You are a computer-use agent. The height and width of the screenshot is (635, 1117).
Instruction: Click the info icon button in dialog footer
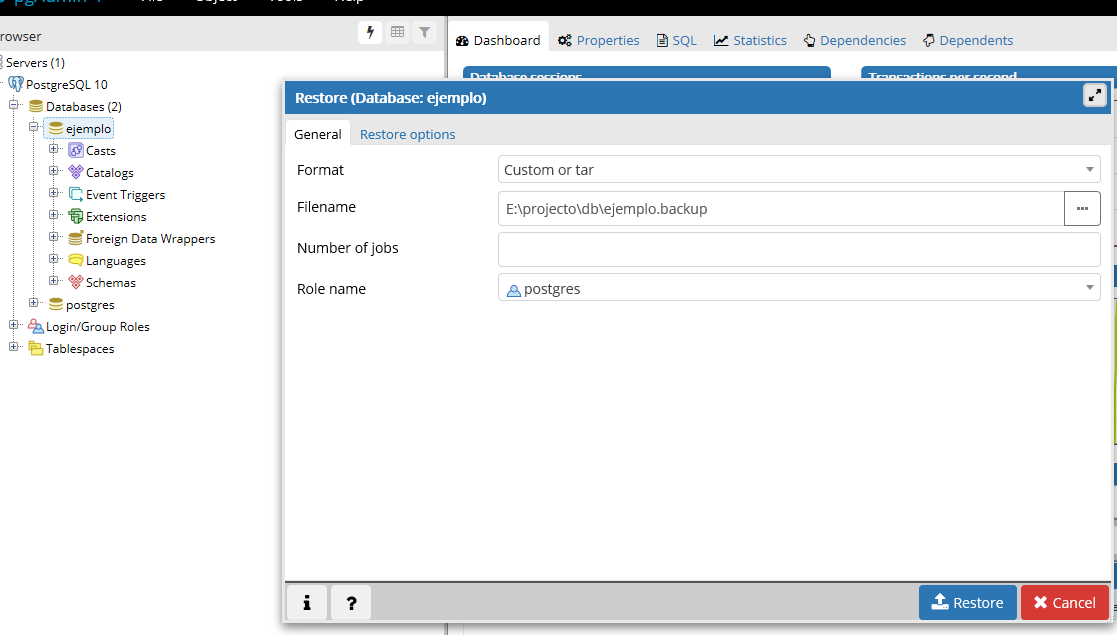307,603
